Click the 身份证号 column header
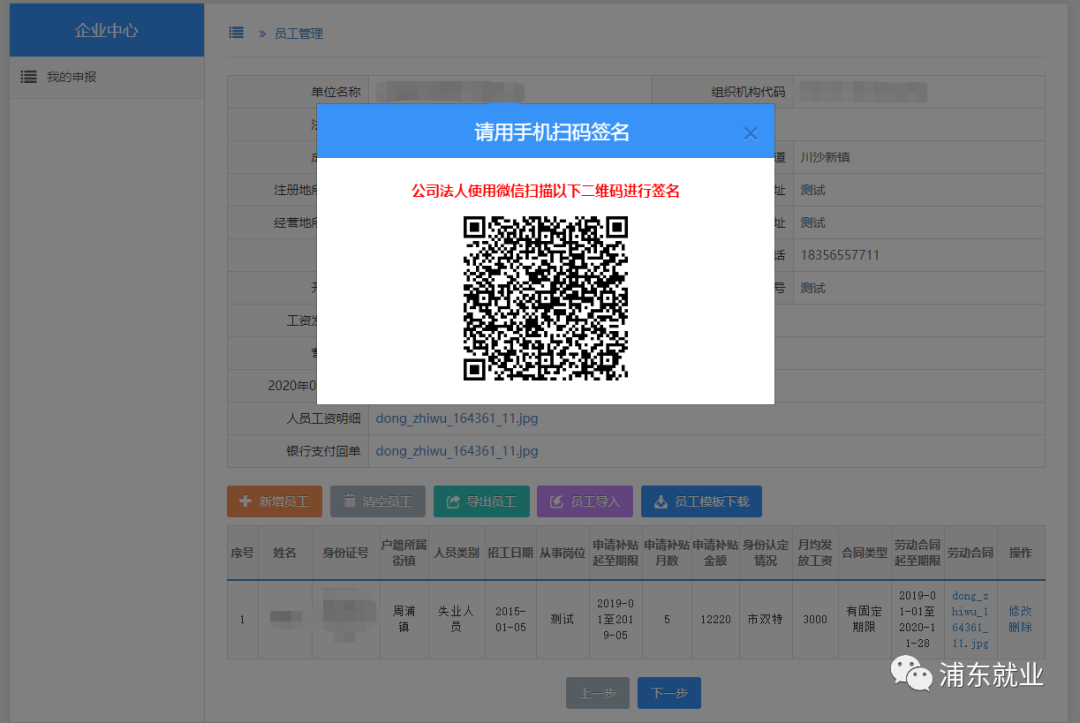This screenshot has height=723, width=1080. coord(345,553)
